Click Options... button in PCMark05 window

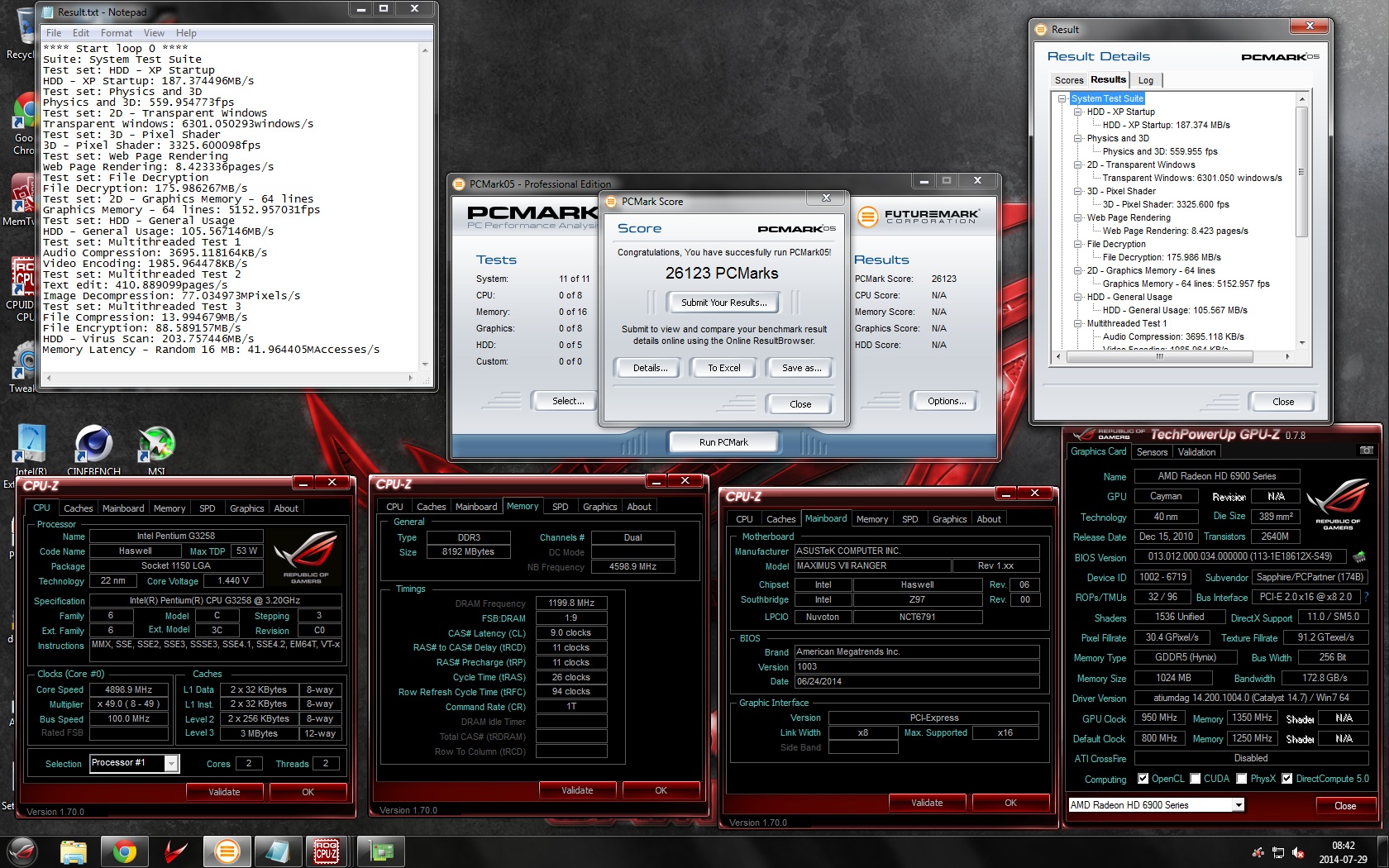pyautogui.click(x=947, y=401)
